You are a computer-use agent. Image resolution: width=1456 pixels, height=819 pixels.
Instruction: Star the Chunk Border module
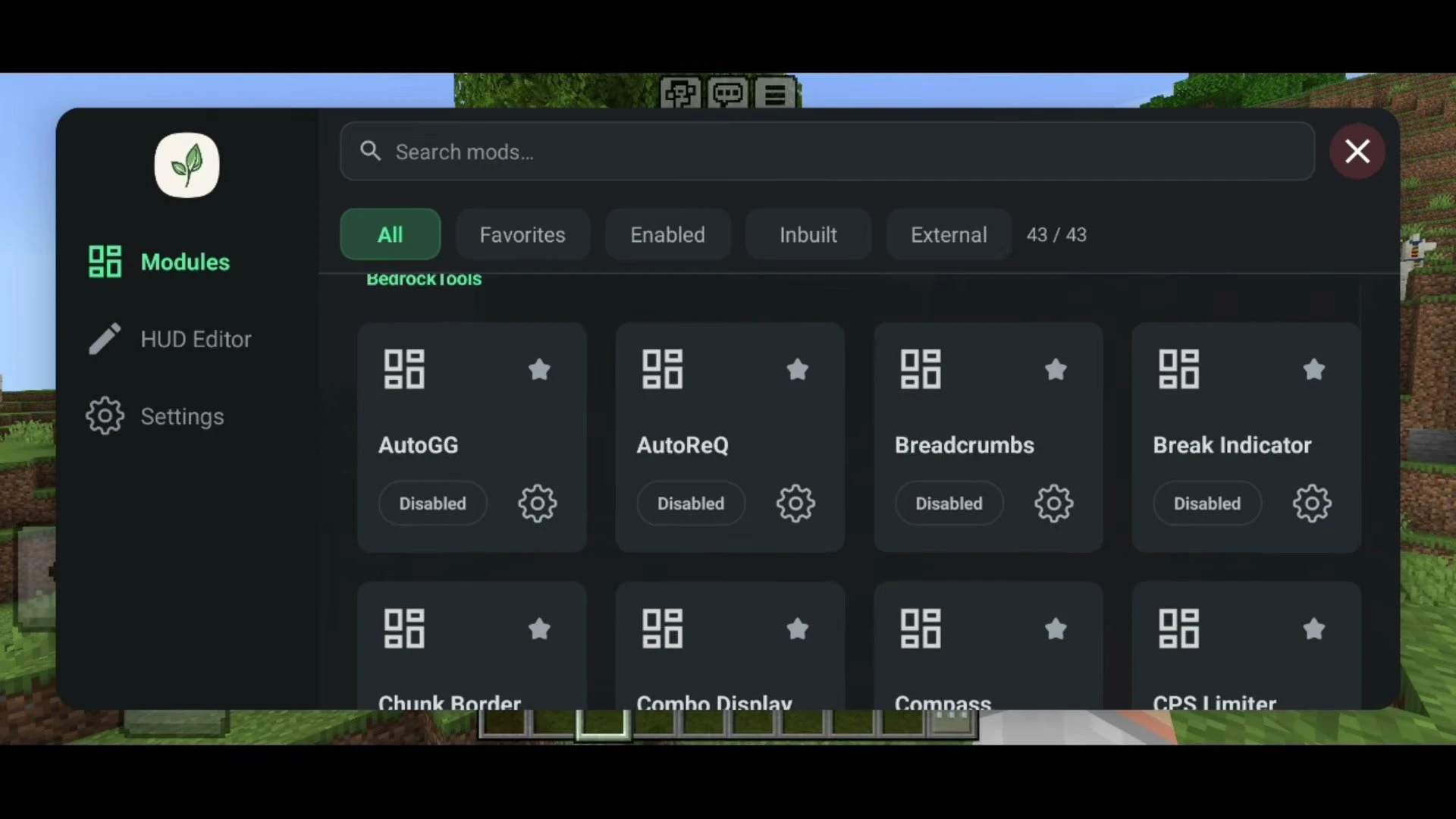tap(539, 629)
